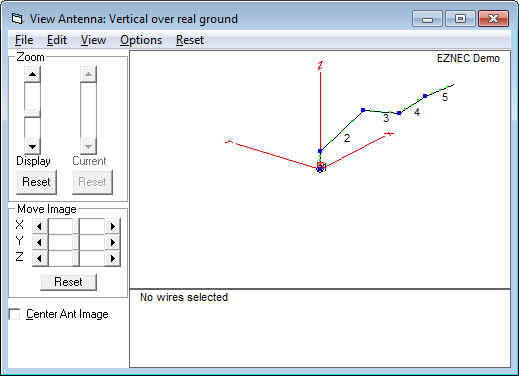Screen dimensions: 519x376
Task: Select wire 4 label in antenna view
Action: [x=417, y=112]
